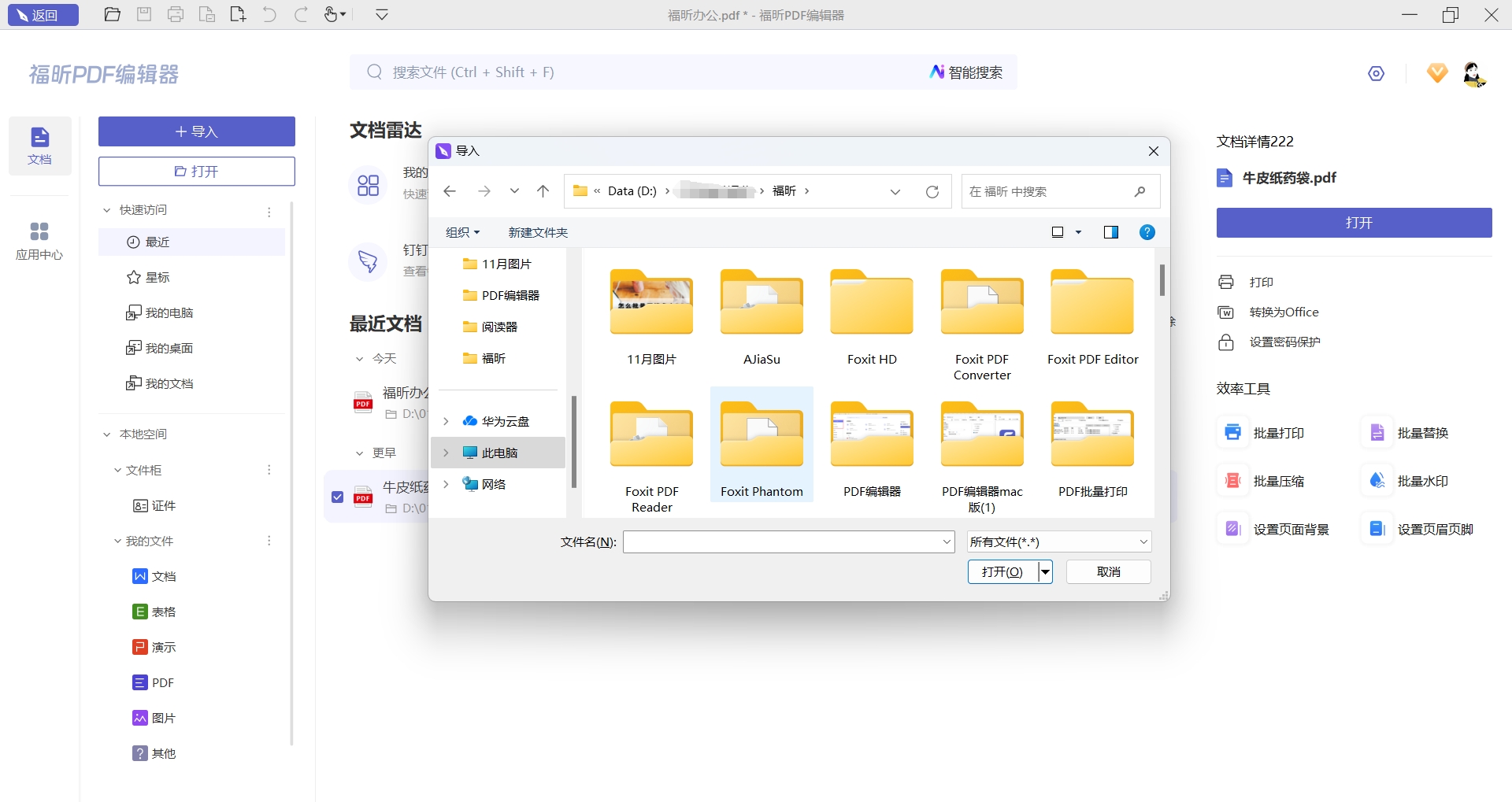Click the redo arrow icon
The height and width of the screenshot is (802, 1512).
pyautogui.click(x=301, y=15)
